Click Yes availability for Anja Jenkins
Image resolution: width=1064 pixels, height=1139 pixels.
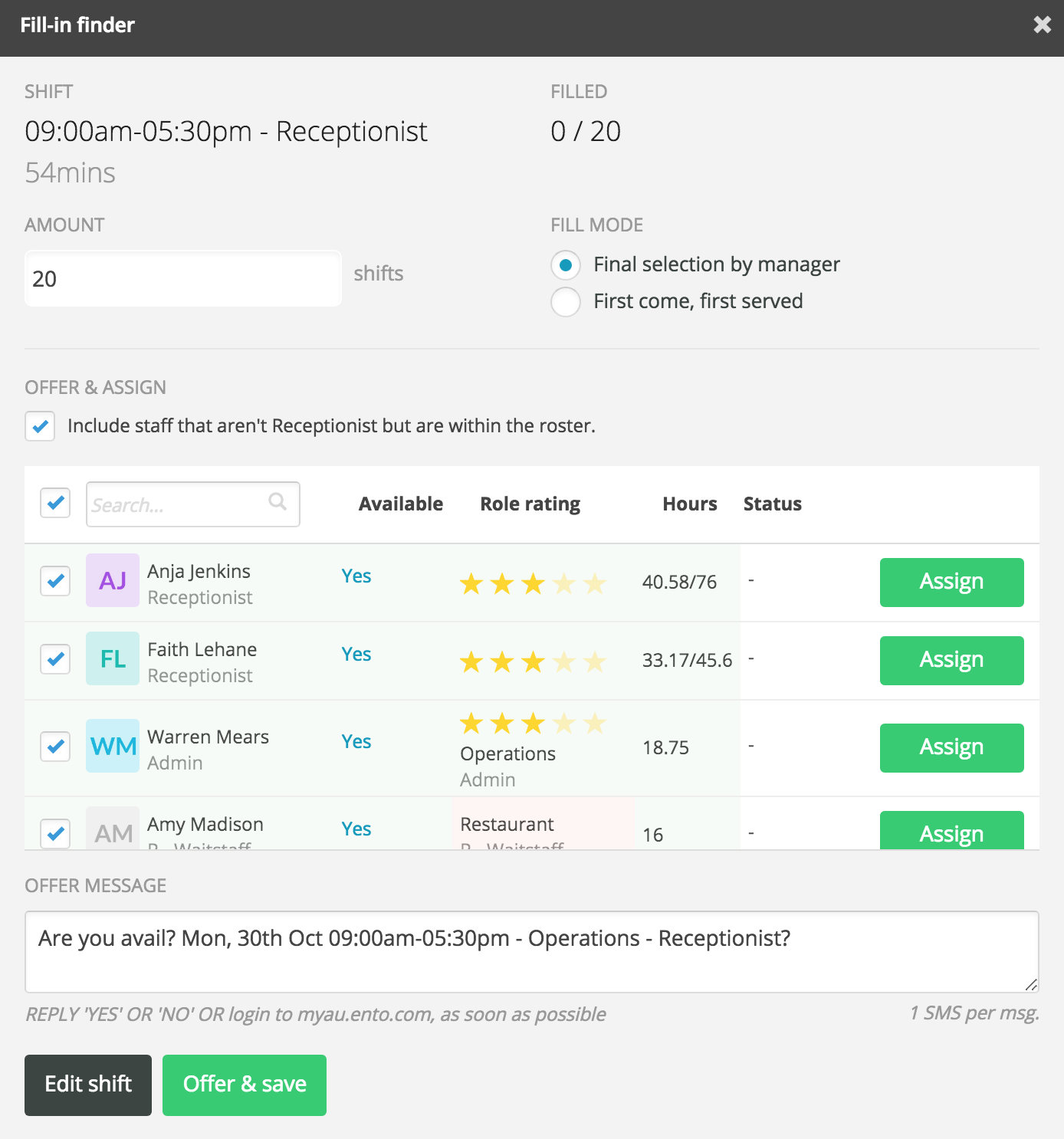356,576
